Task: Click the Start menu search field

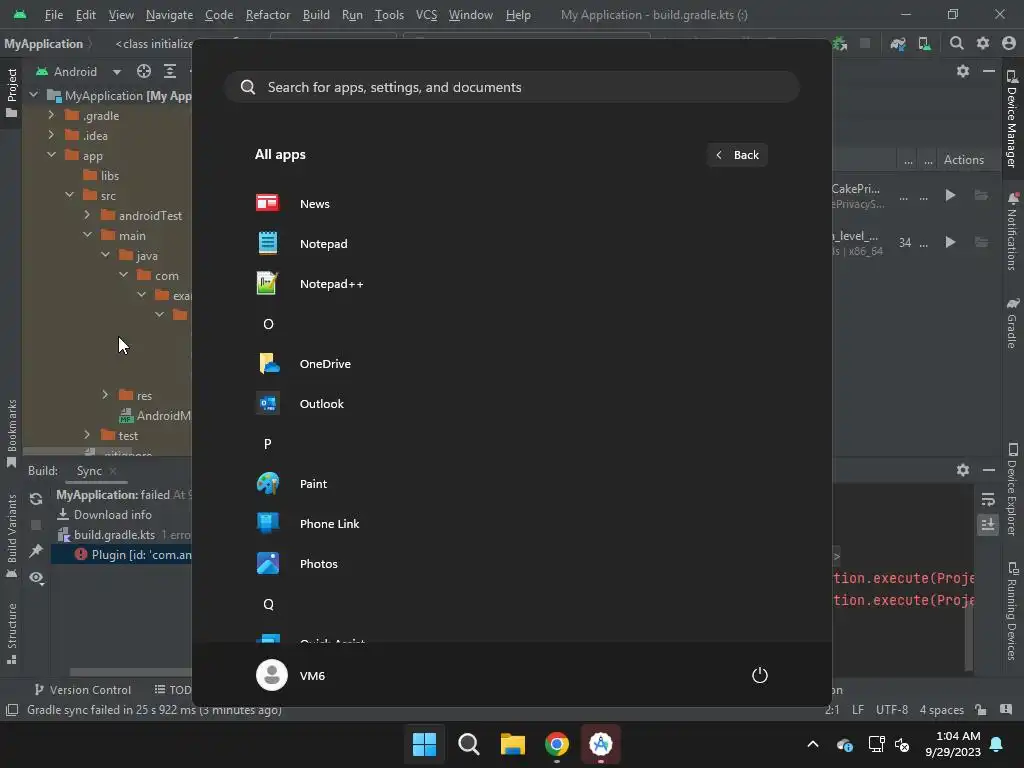Action: pos(512,87)
